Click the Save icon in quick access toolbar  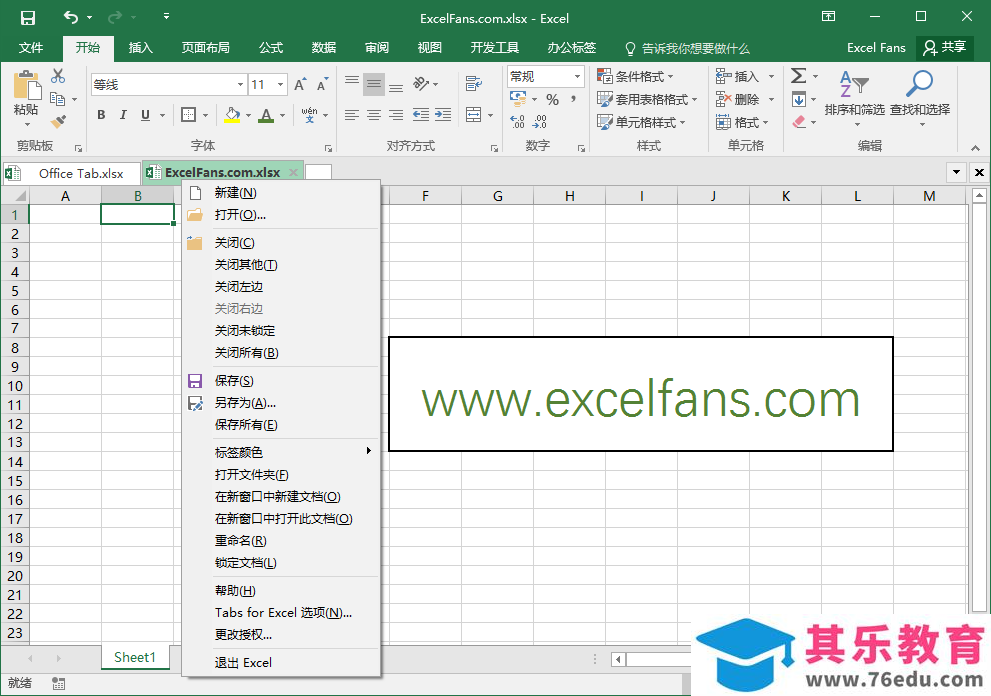click(28, 18)
